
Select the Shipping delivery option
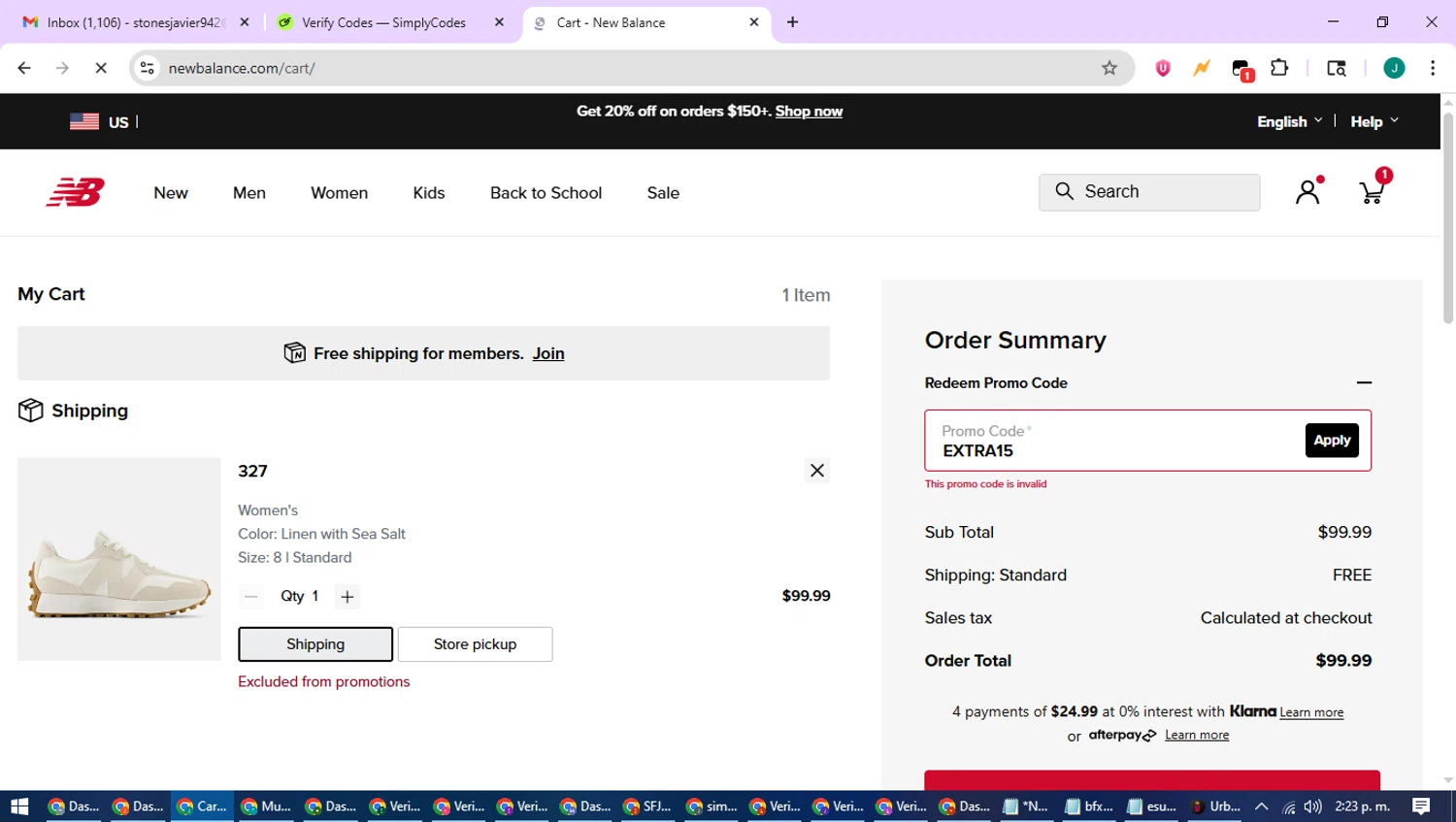pos(315,644)
